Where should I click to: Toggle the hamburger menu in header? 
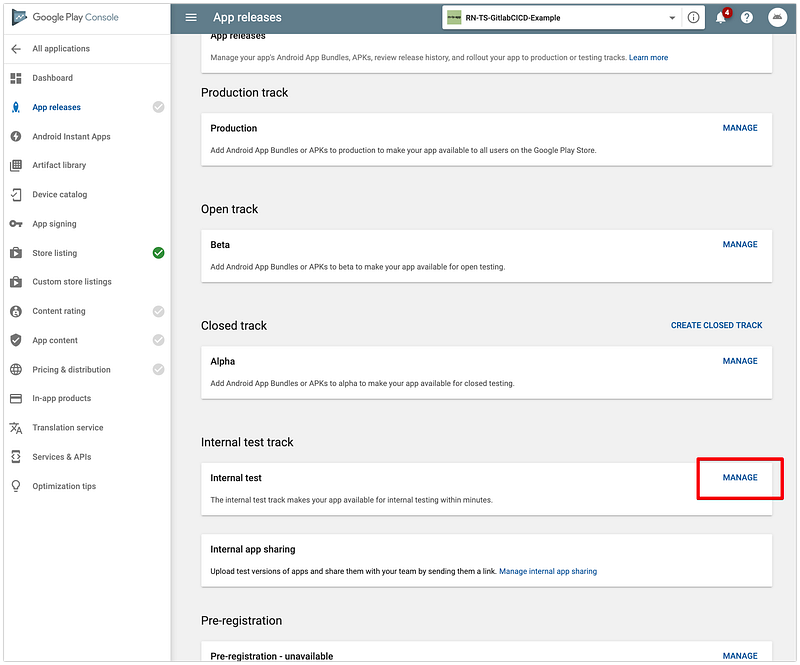pyautogui.click(x=191, y=18)
